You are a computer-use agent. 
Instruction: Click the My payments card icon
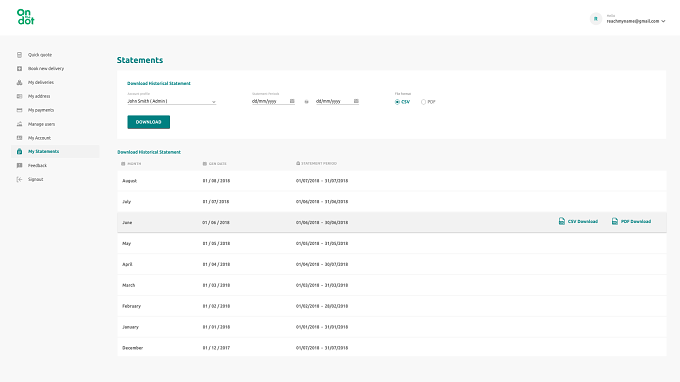(x=19, y=110)
